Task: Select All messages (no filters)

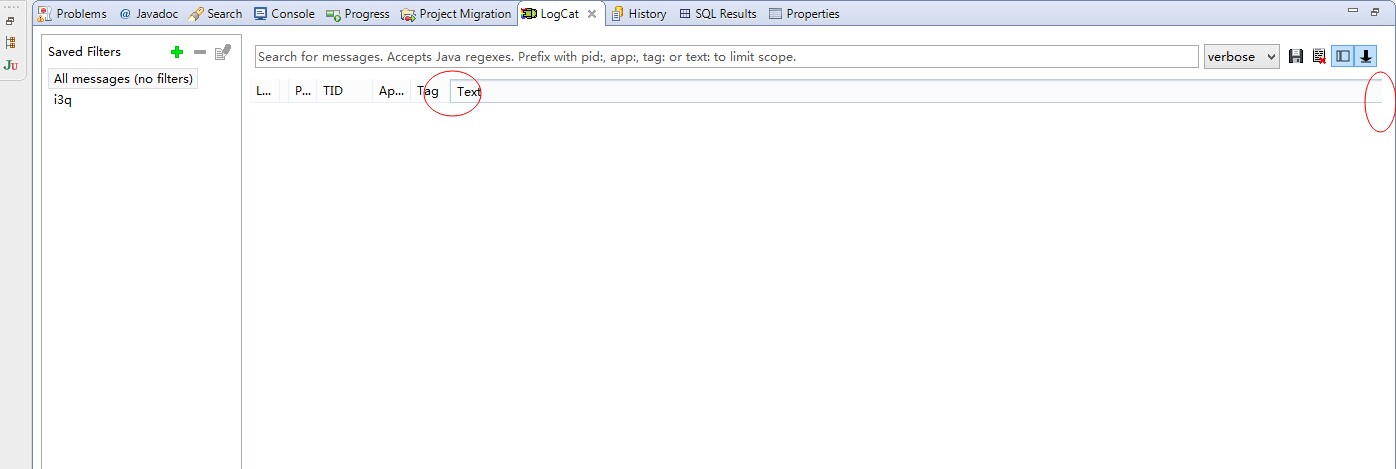Action: 123,79
